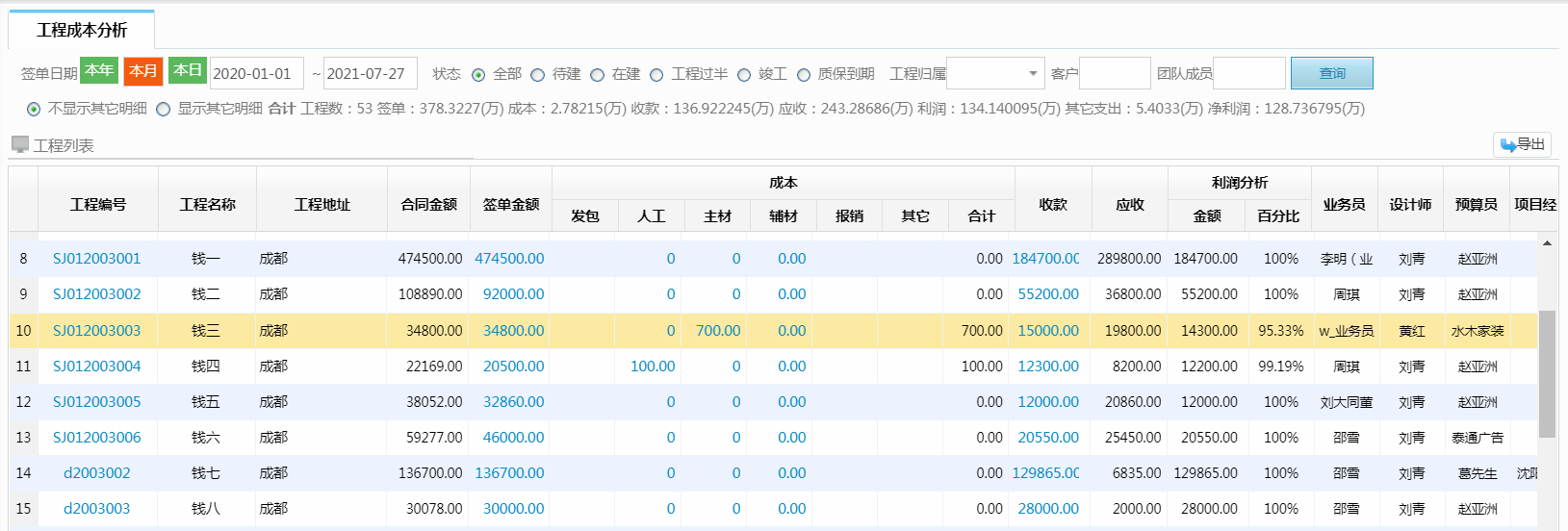Viewport: 1568px width, 531px height.
Task: Select the 竣工 status radio button
Action: pos(744,75)
